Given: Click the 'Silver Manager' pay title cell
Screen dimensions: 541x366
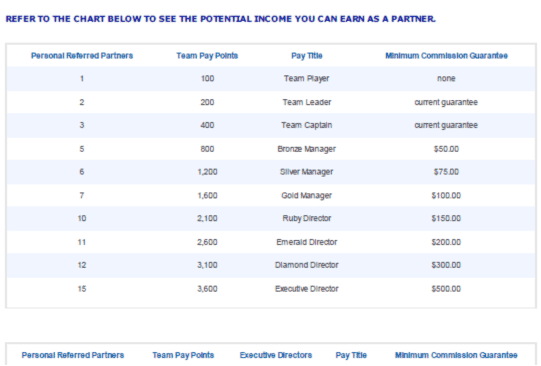Looking at the screenshot, I should pos(306,172).
